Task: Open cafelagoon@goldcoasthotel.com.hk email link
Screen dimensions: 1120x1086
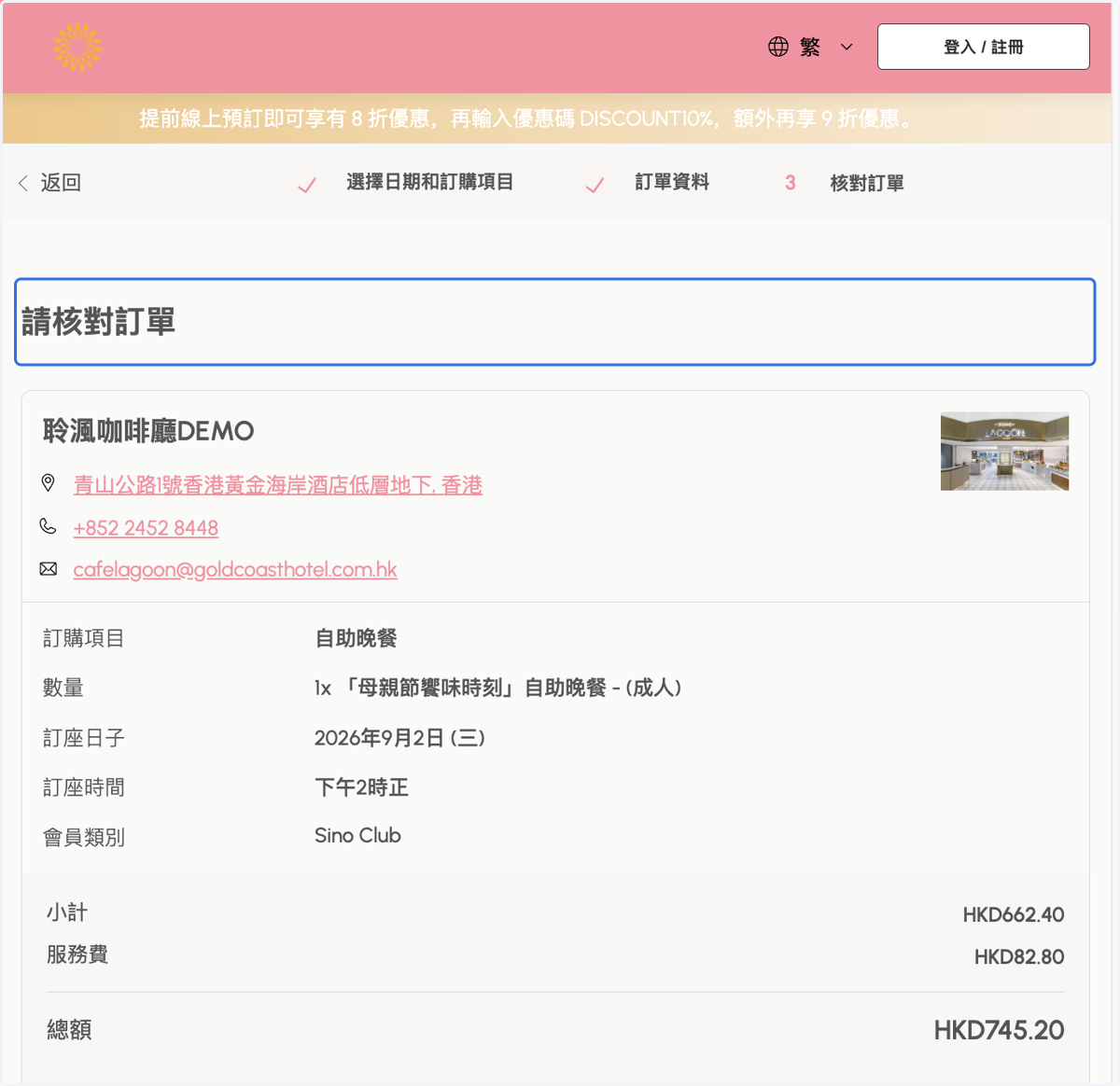Action: coord(235,569)
